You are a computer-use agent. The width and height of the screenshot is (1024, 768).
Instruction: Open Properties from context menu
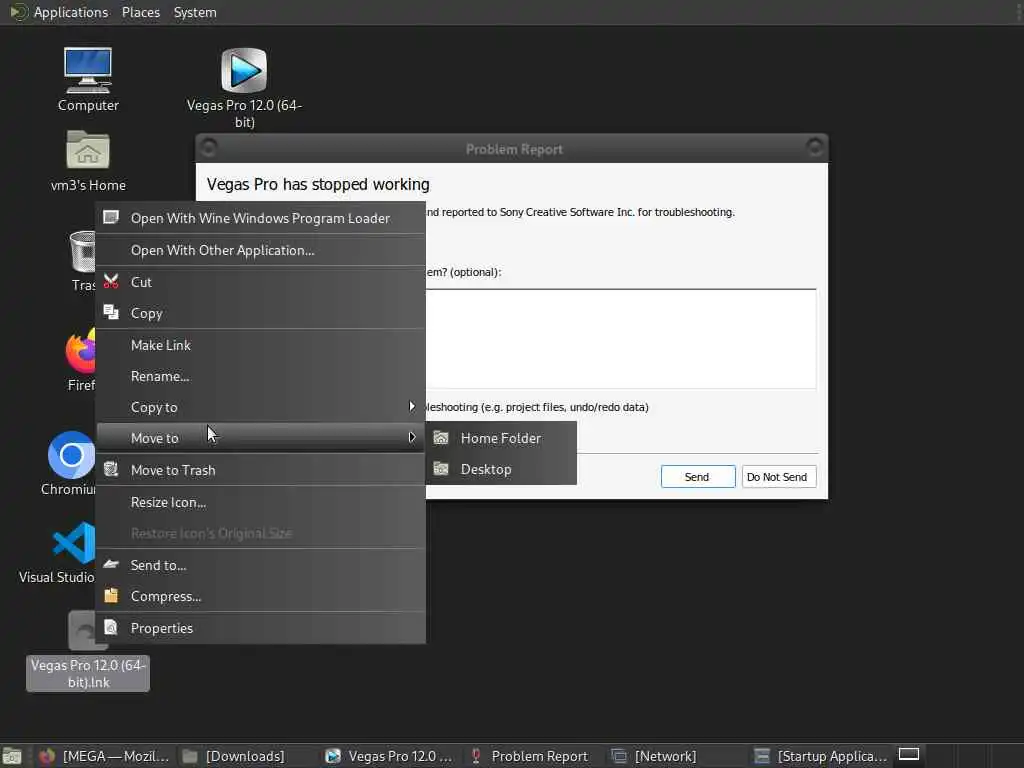tap(261, 628)
